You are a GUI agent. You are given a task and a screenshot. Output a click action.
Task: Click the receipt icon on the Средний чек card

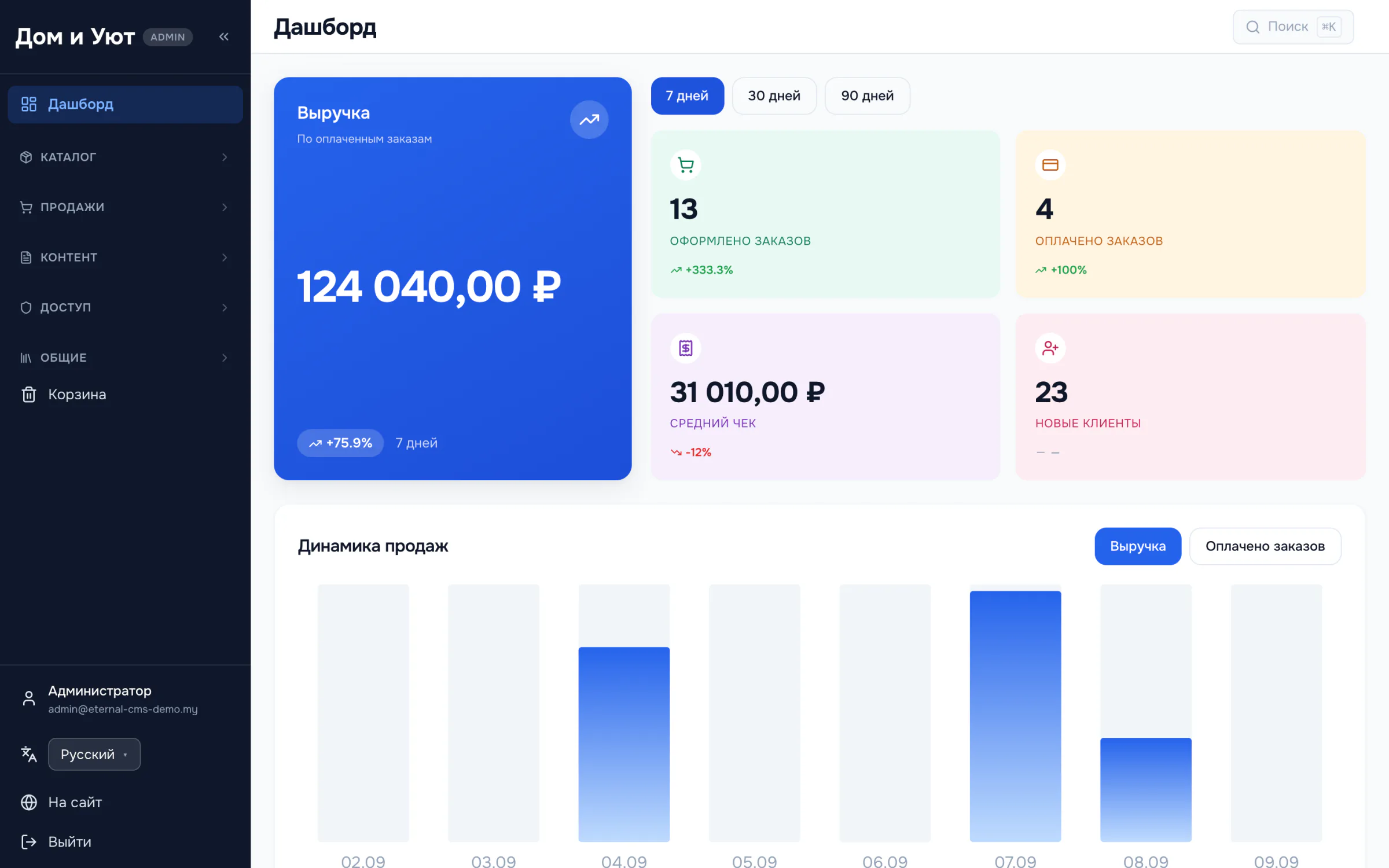point(686,348)
